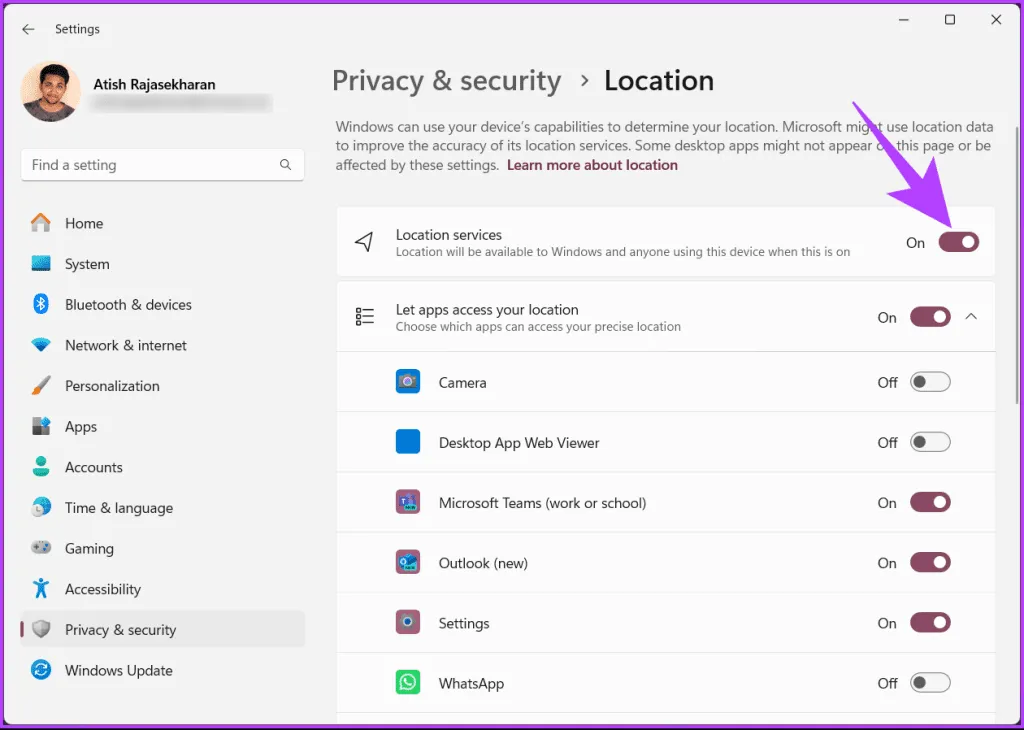Collapse the Let apps access your location section
The width and height of the screenshot is (1024, 730).
(971, 317)
